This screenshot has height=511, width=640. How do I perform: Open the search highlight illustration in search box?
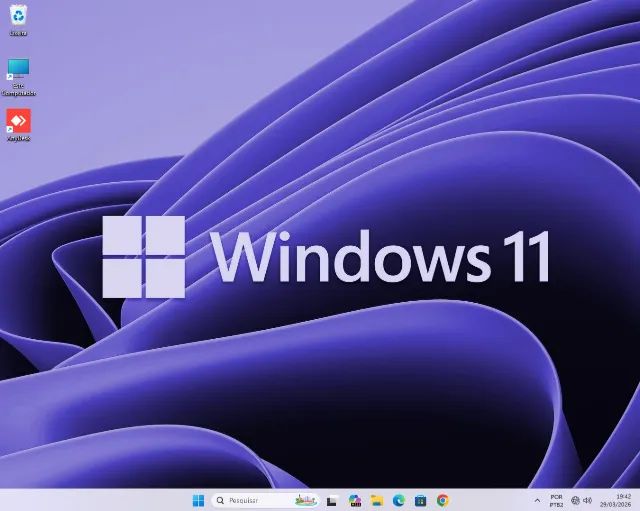pos(306,500)
